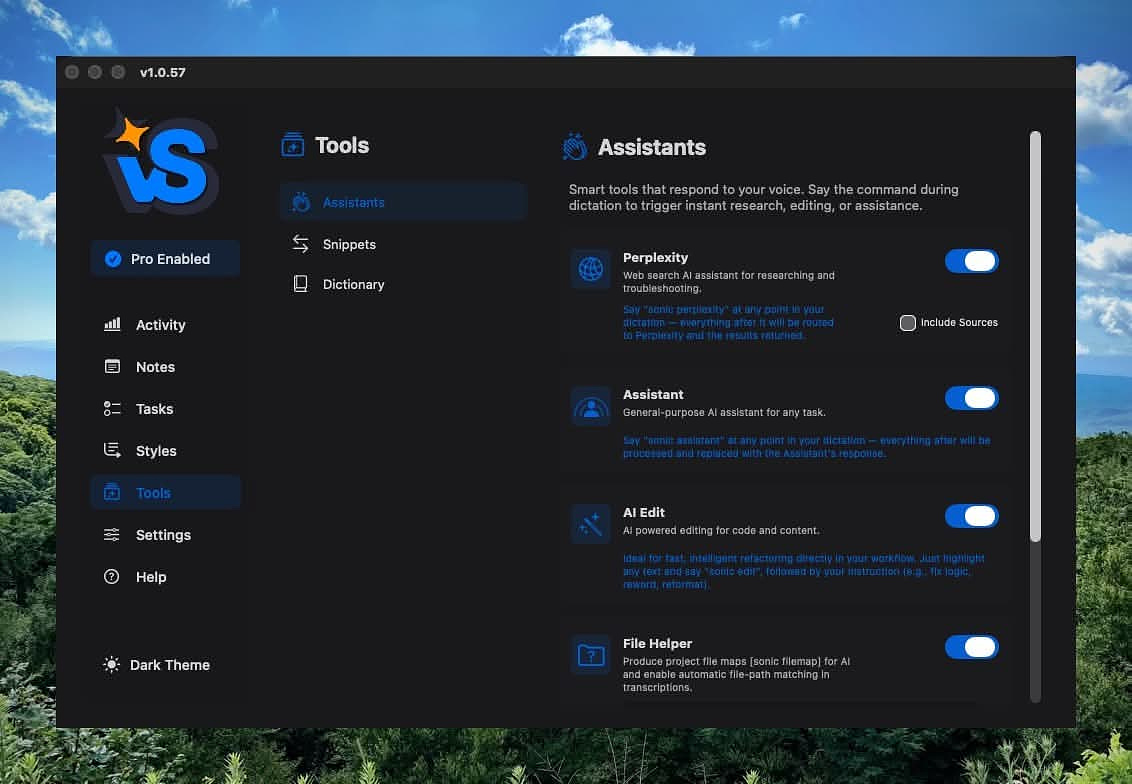This screenshot has height=784, width=1132.
Task: Click the Perplexity globe icon
Action: [x=591, y=269]
